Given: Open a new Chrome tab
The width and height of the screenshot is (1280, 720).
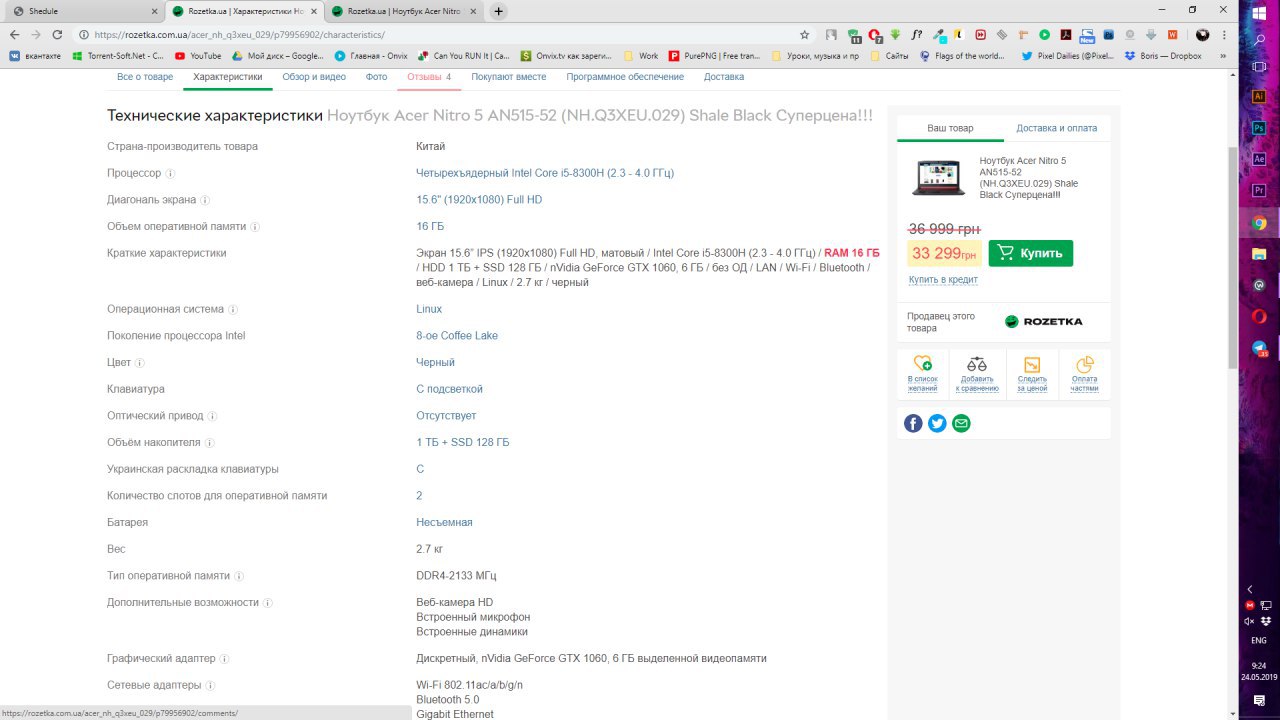Looking at the screenshot, I should (498, 11).
